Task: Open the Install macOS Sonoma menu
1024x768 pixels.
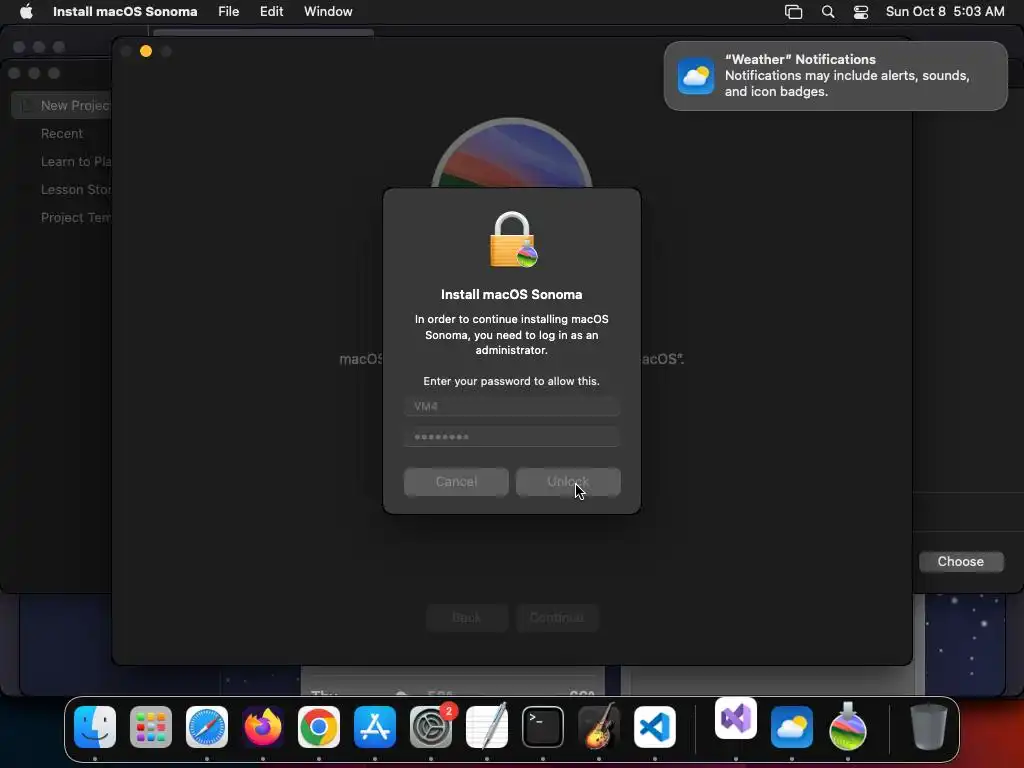Action: 125,11
